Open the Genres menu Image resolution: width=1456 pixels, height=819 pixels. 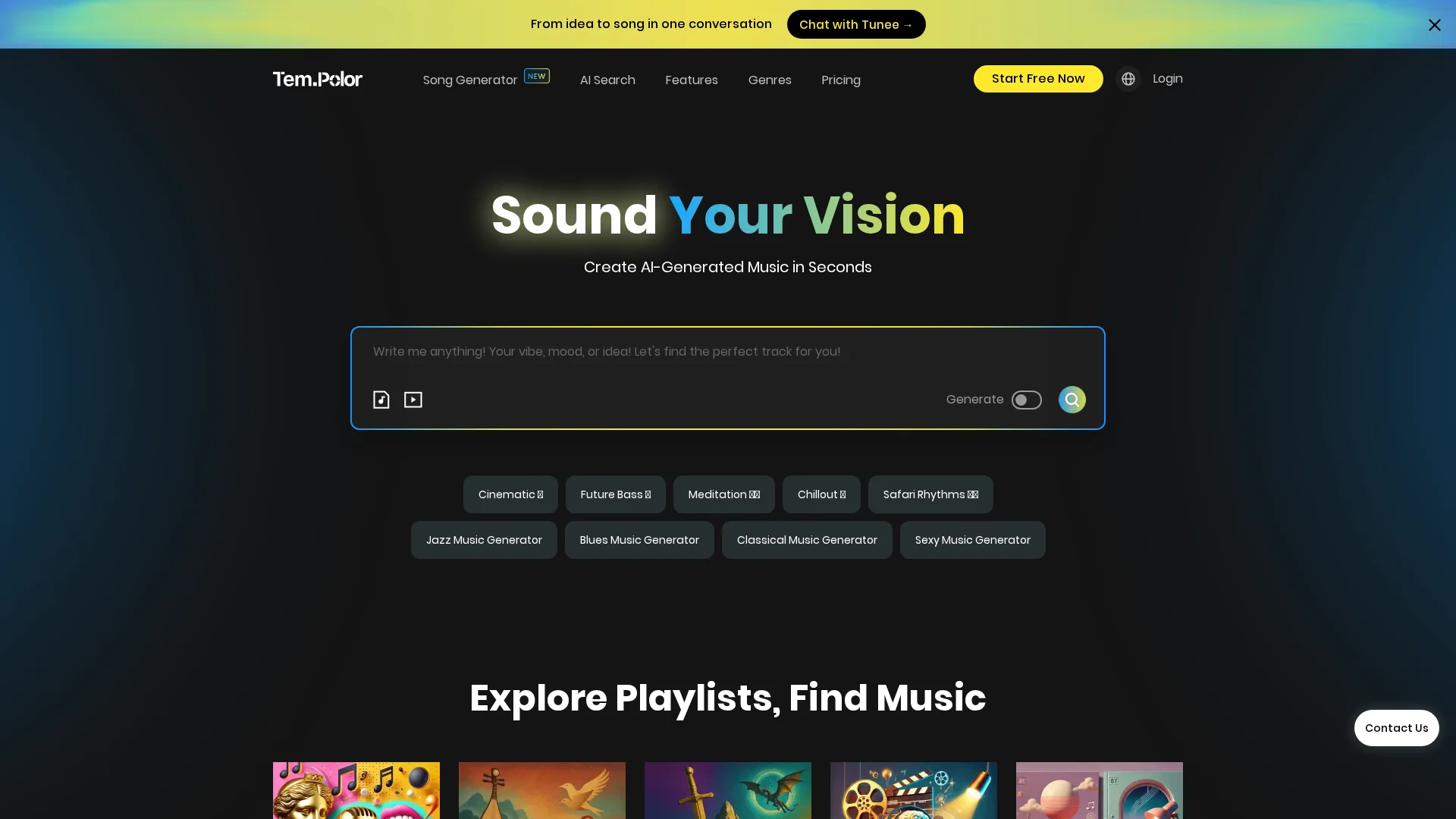coord(770,80)
